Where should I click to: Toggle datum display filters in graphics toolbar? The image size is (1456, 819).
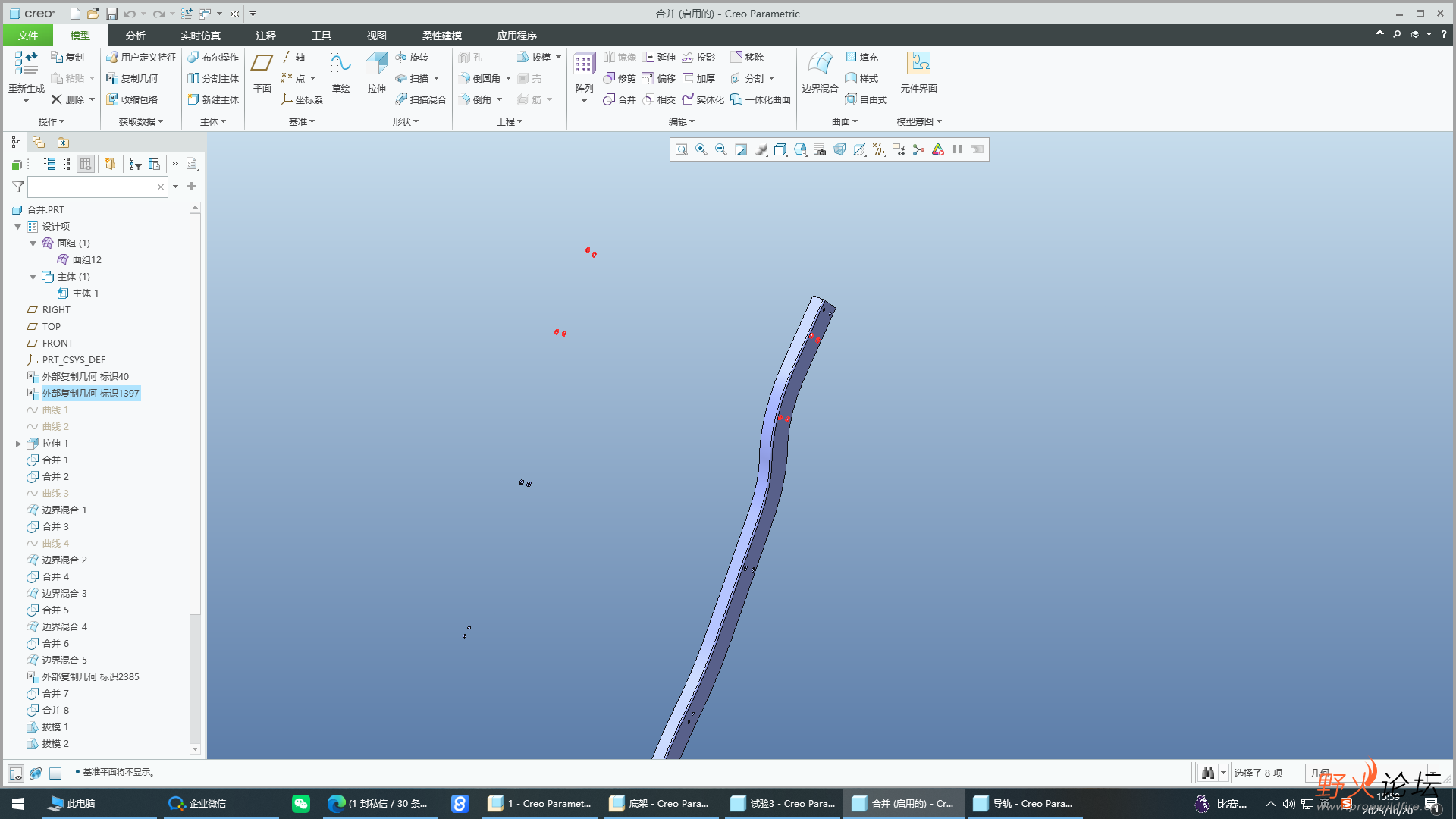pos(879,149)
